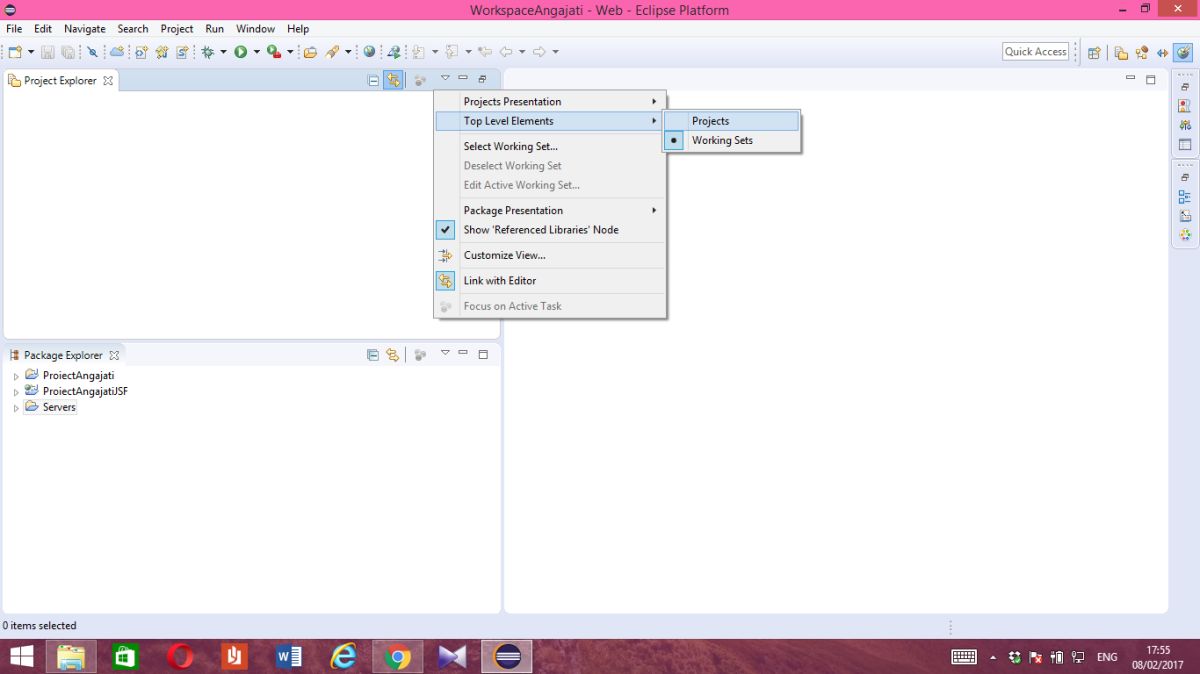Switch to the Package Explorer tab
The image size is (1200, 674).
(63, 355)
